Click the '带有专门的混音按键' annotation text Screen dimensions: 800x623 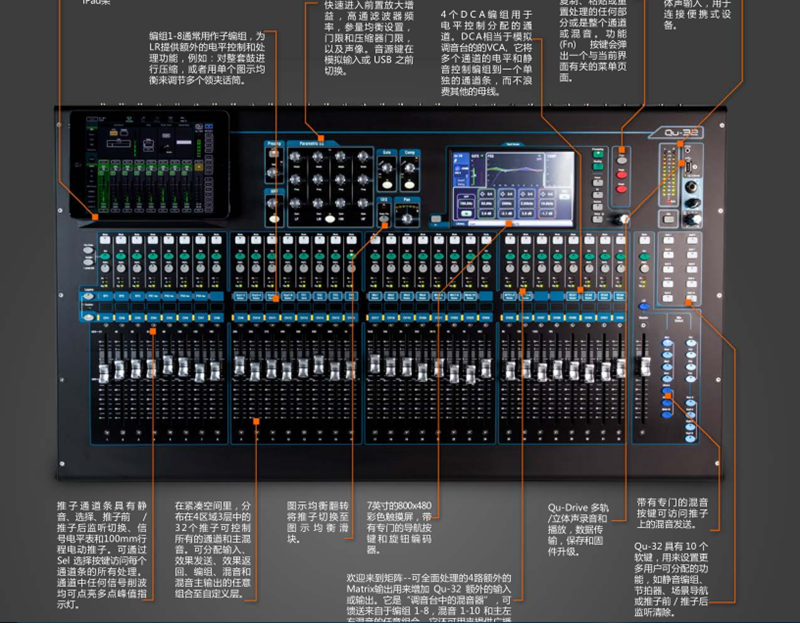coord(672,513)
